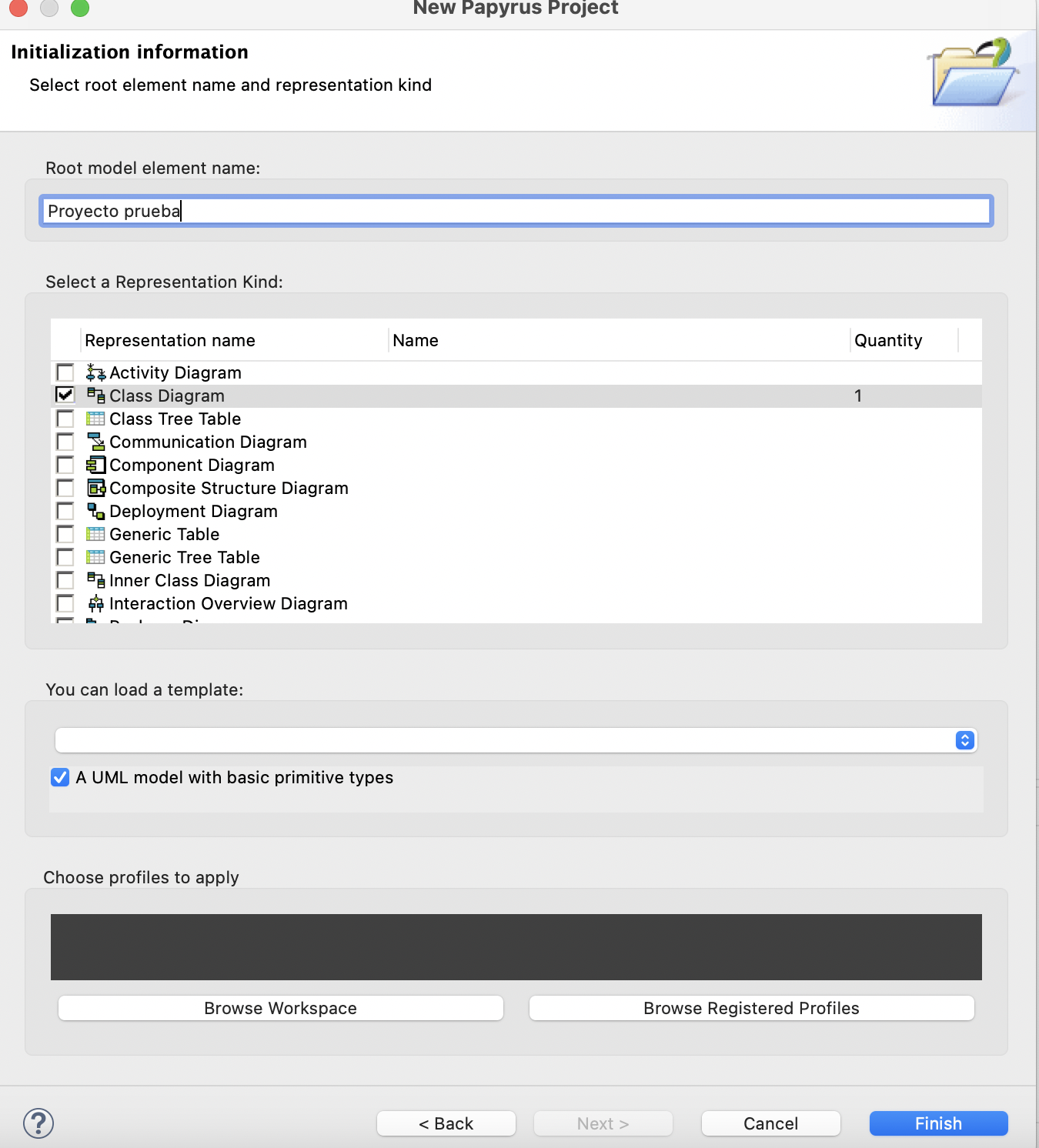Click Browse Registered Profiles
The height and width of the screenshot is (1148, 1039).
751,1008
